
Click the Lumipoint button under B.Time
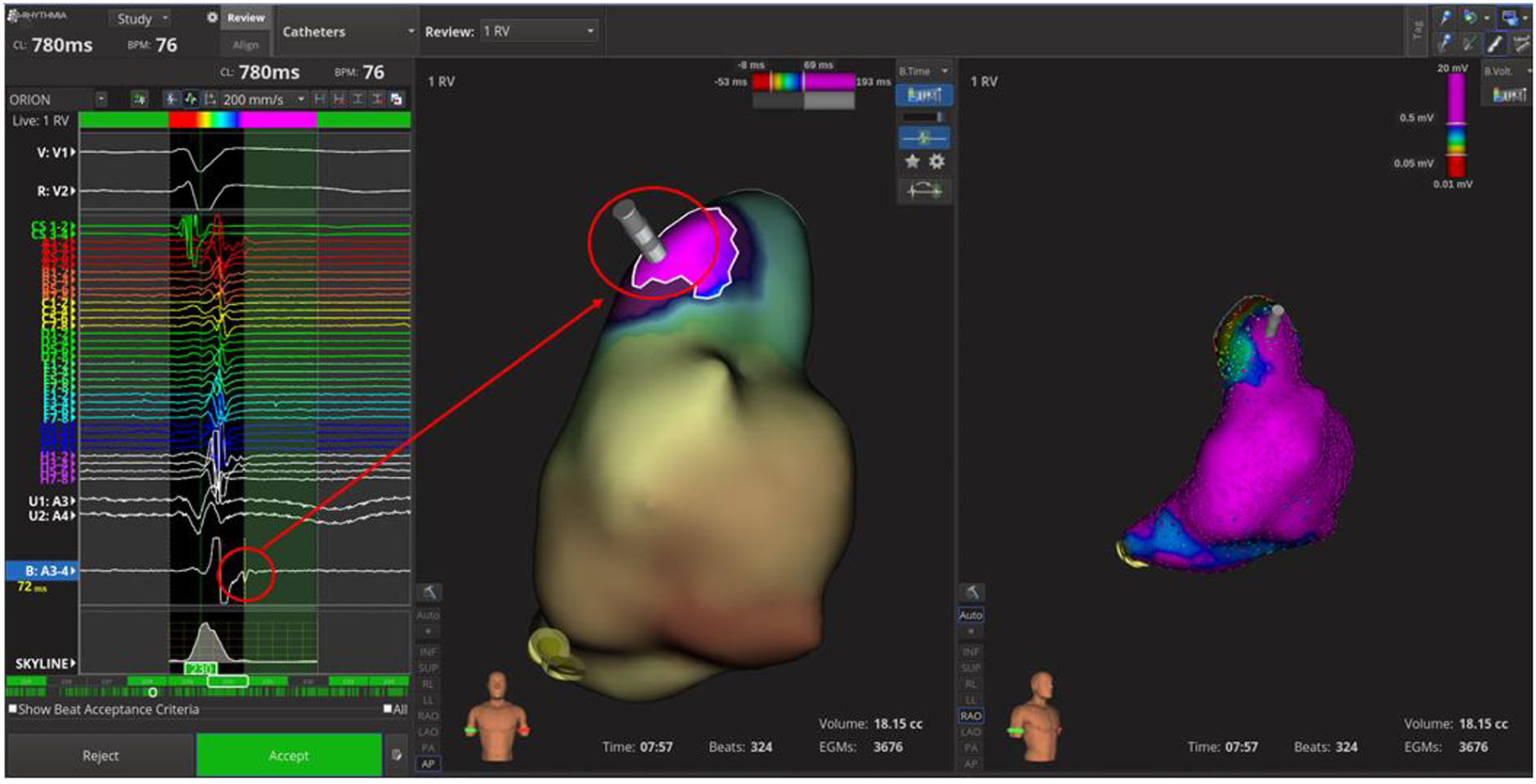[924, 94]
